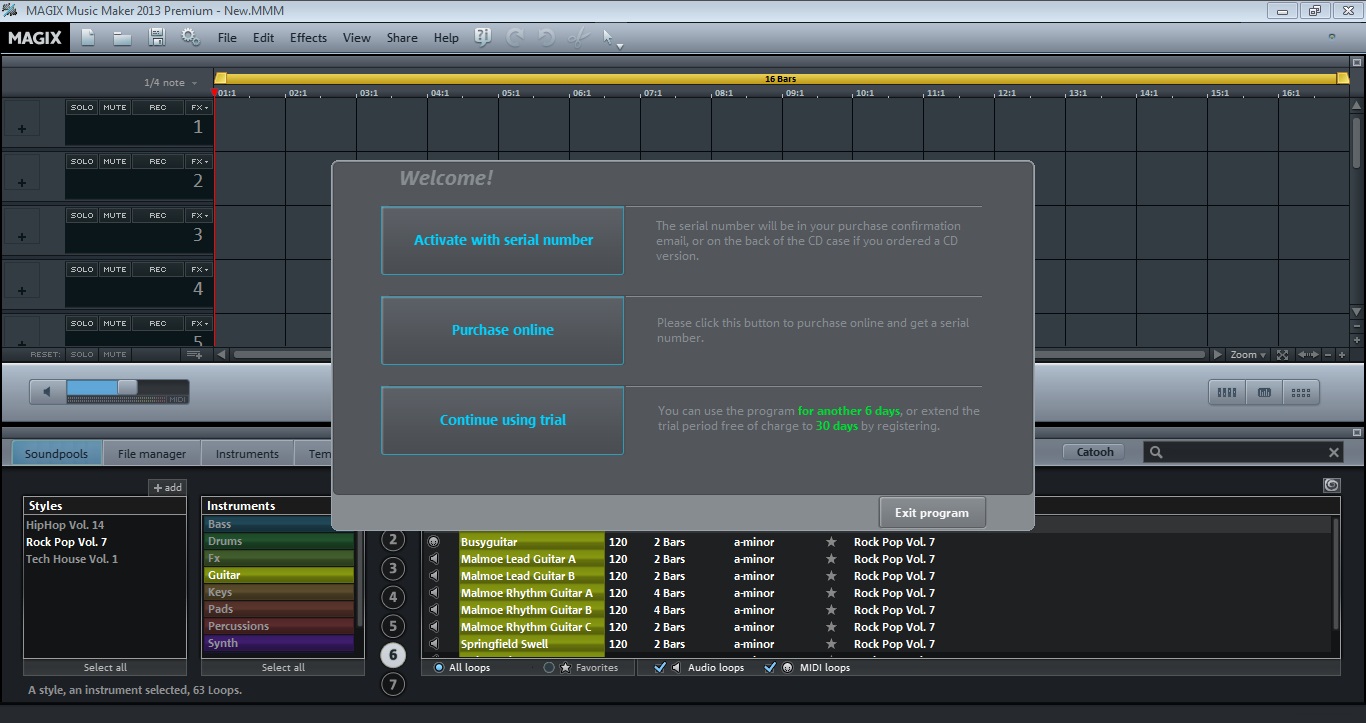1366x723 pixels.
Task: Click the horizontal stretch arrows icon near Zoom
Action: coord(1308,354)
